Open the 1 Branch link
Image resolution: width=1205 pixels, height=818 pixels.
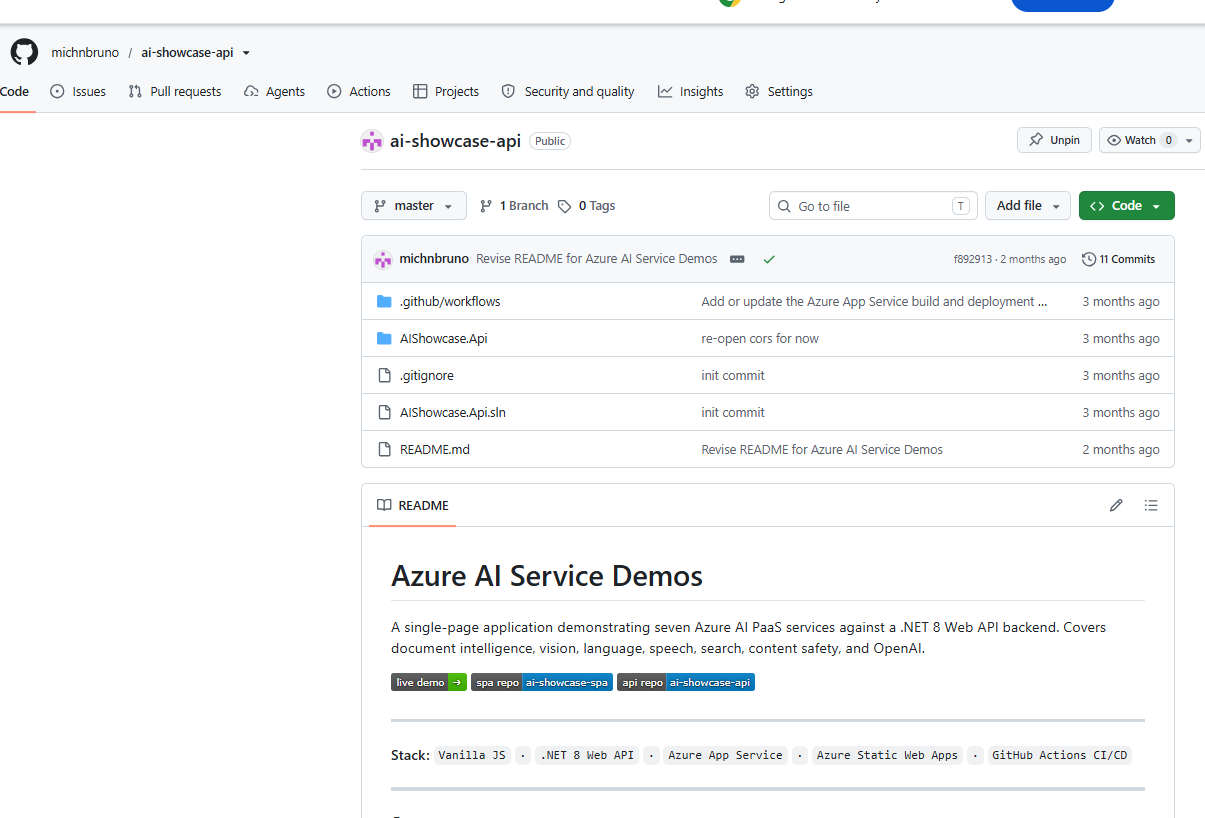click(514, 206)
